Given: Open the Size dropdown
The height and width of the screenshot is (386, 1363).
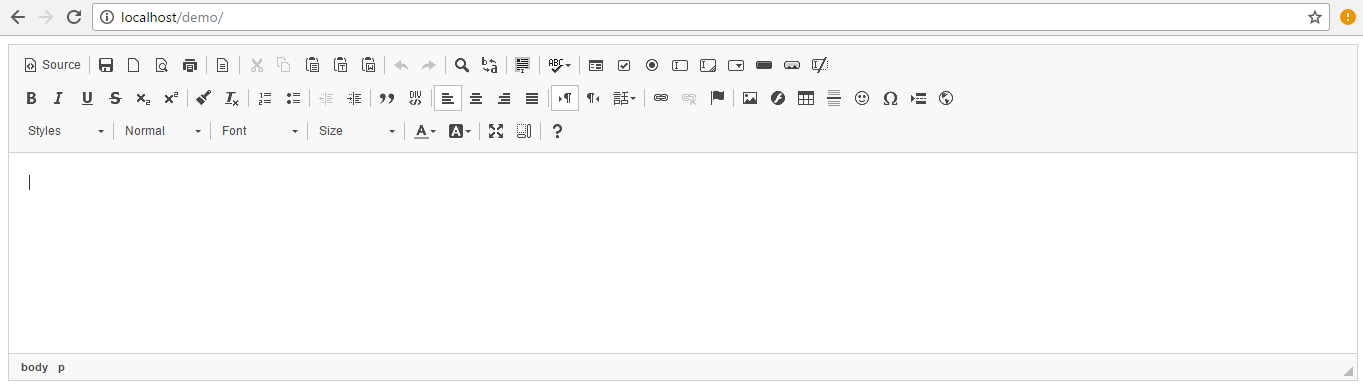Looking at the screenshot, I should tap(357, 131).
